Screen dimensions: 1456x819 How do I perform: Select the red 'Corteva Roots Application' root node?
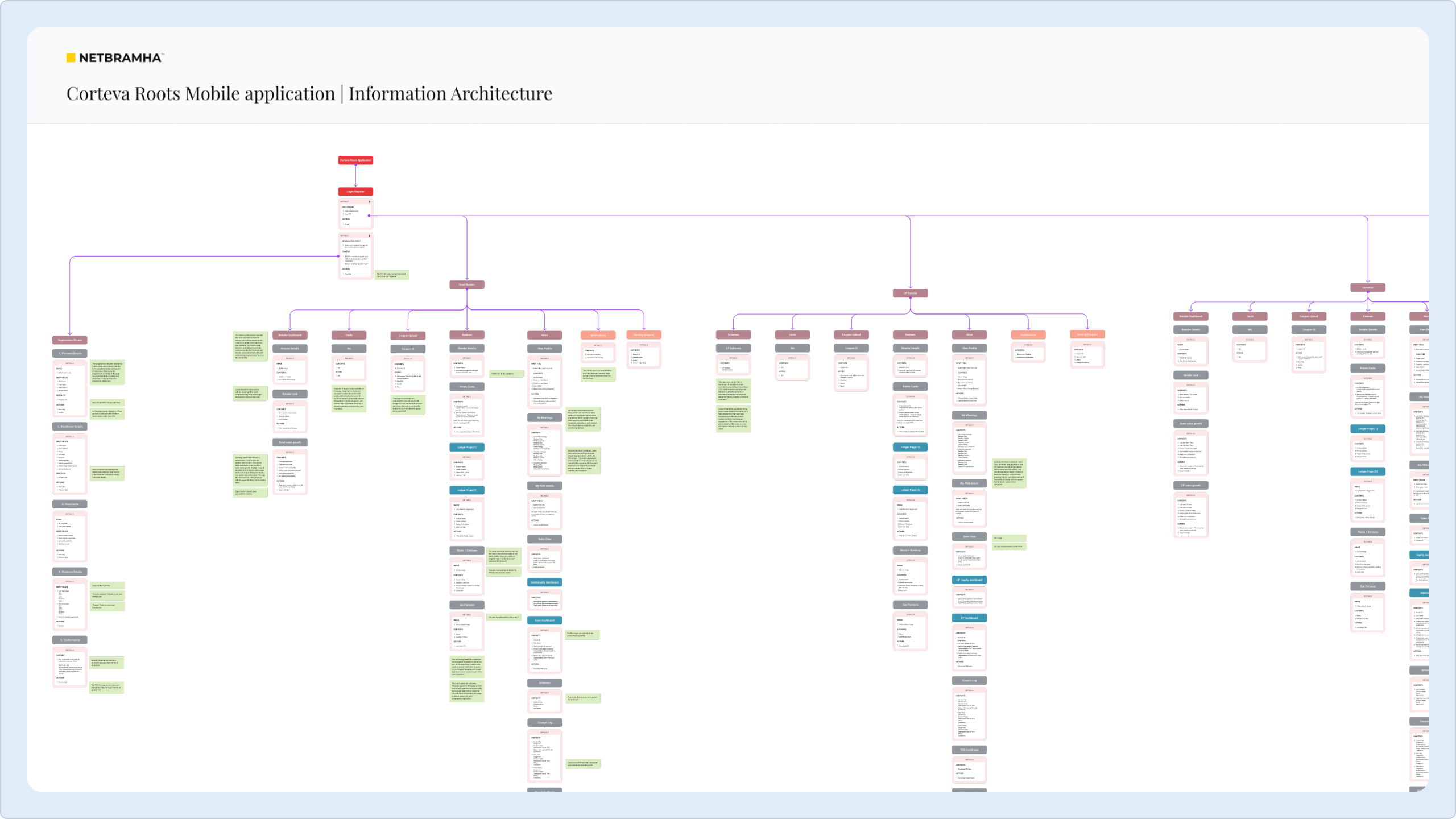coord(355,160)
